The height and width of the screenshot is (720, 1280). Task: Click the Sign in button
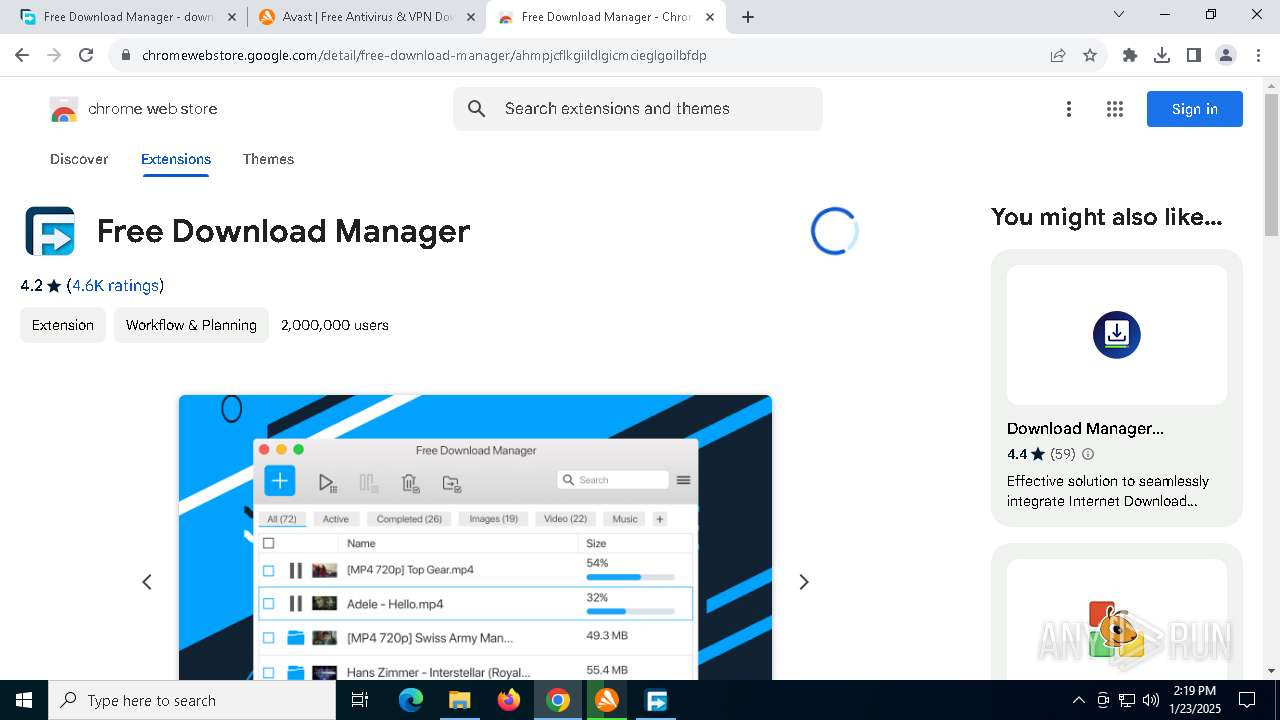click(1195, 109)
